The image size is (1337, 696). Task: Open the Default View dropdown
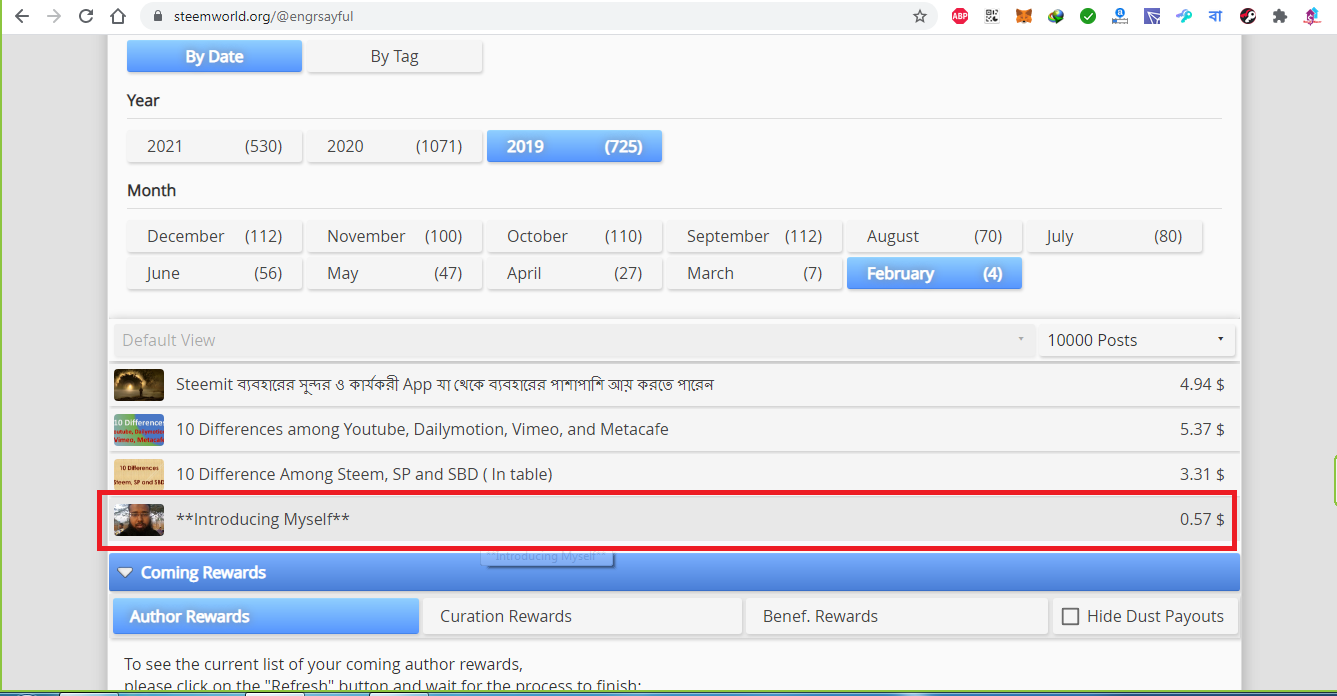pyautogui.click(x=574, y=340)
